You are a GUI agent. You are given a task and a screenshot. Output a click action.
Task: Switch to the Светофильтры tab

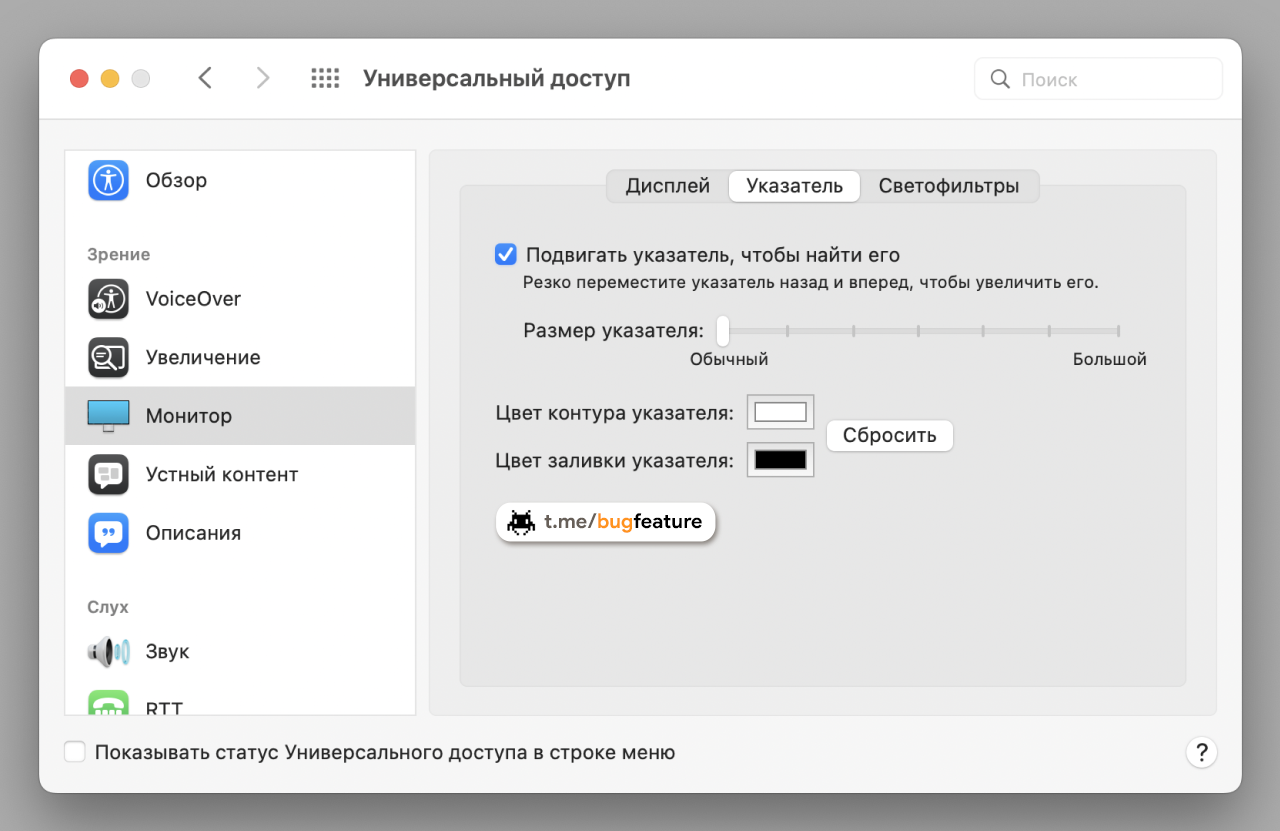point(948,186)
